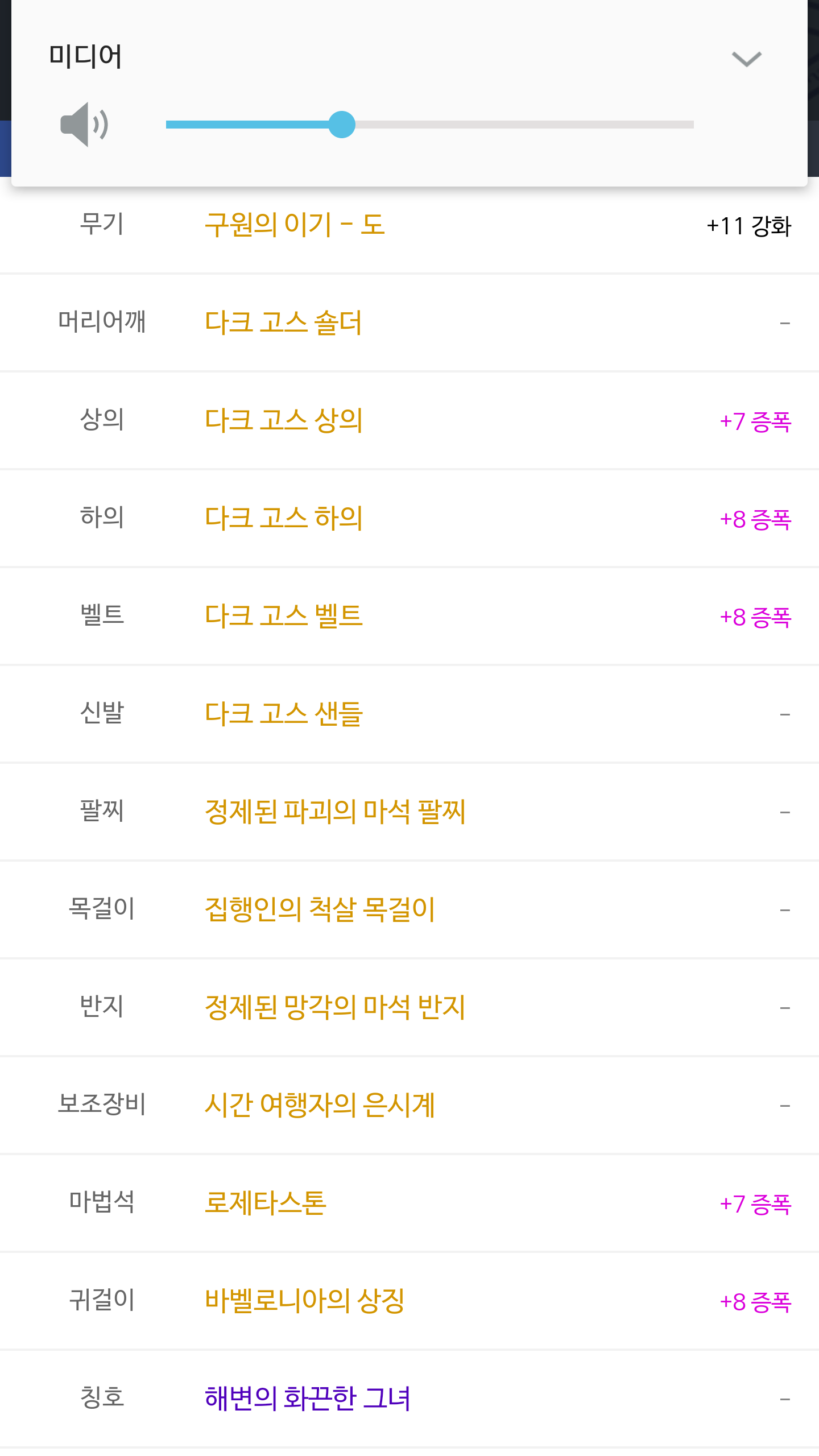This screenshot has width=819, height=1456.
Task: Click the 칭호 slot label
Action: point(102,1397)
